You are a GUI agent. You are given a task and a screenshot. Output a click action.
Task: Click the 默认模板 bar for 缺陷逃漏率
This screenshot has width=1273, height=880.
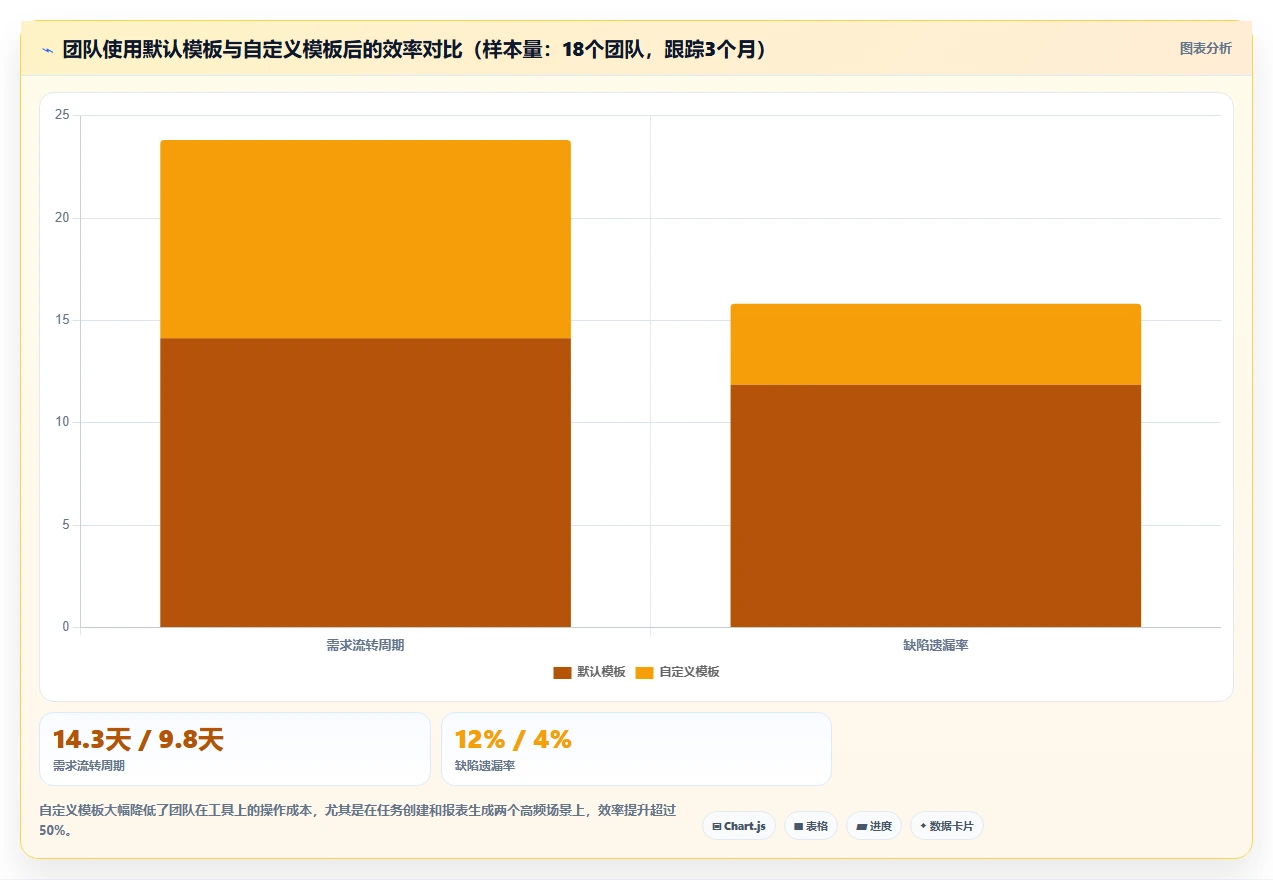click(936, 506)
